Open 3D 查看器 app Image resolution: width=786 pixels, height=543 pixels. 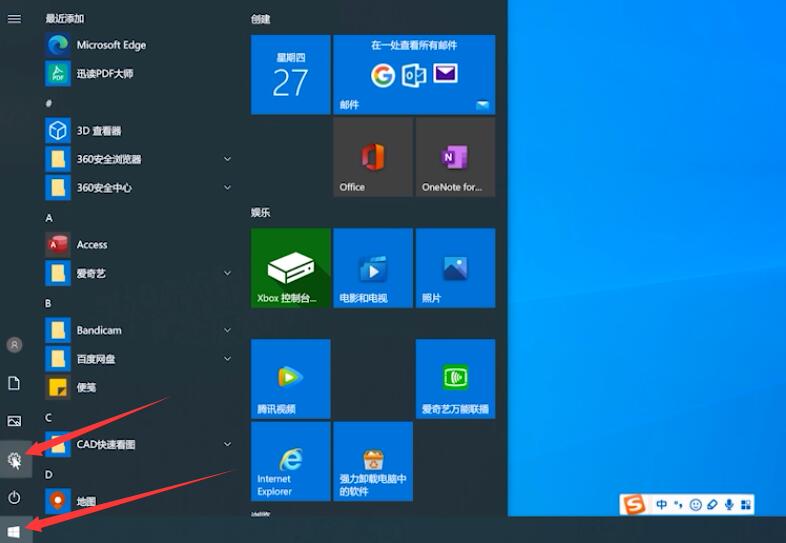click(x=138, y=131)
